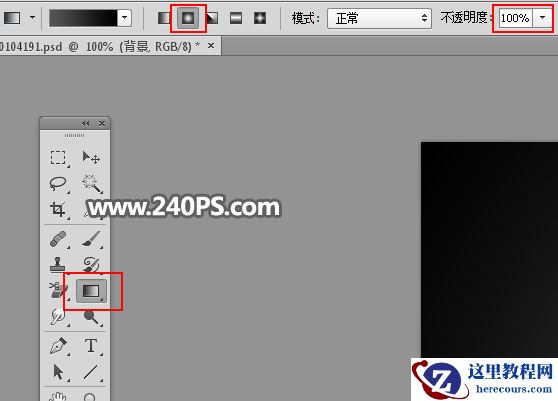Select the Line tool

pyautogui.click(x=91, y=372)
